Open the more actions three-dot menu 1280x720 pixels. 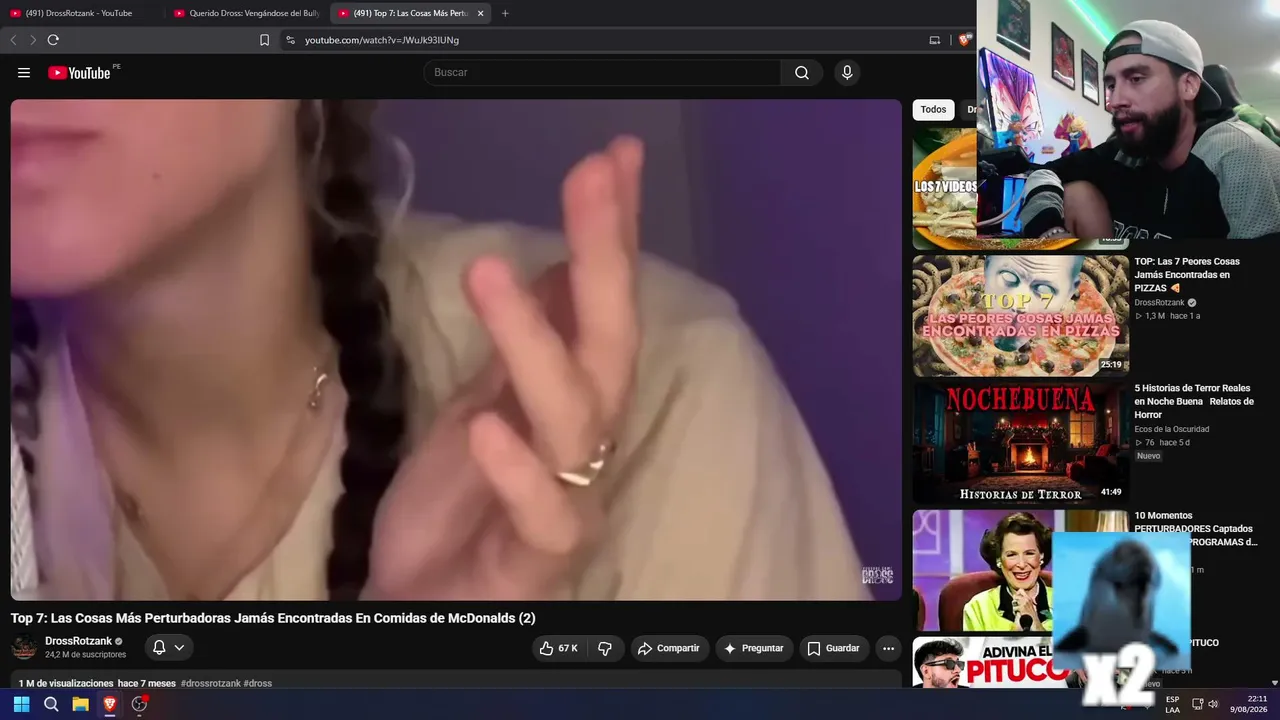pyautogui.click(x=888, y=648)
